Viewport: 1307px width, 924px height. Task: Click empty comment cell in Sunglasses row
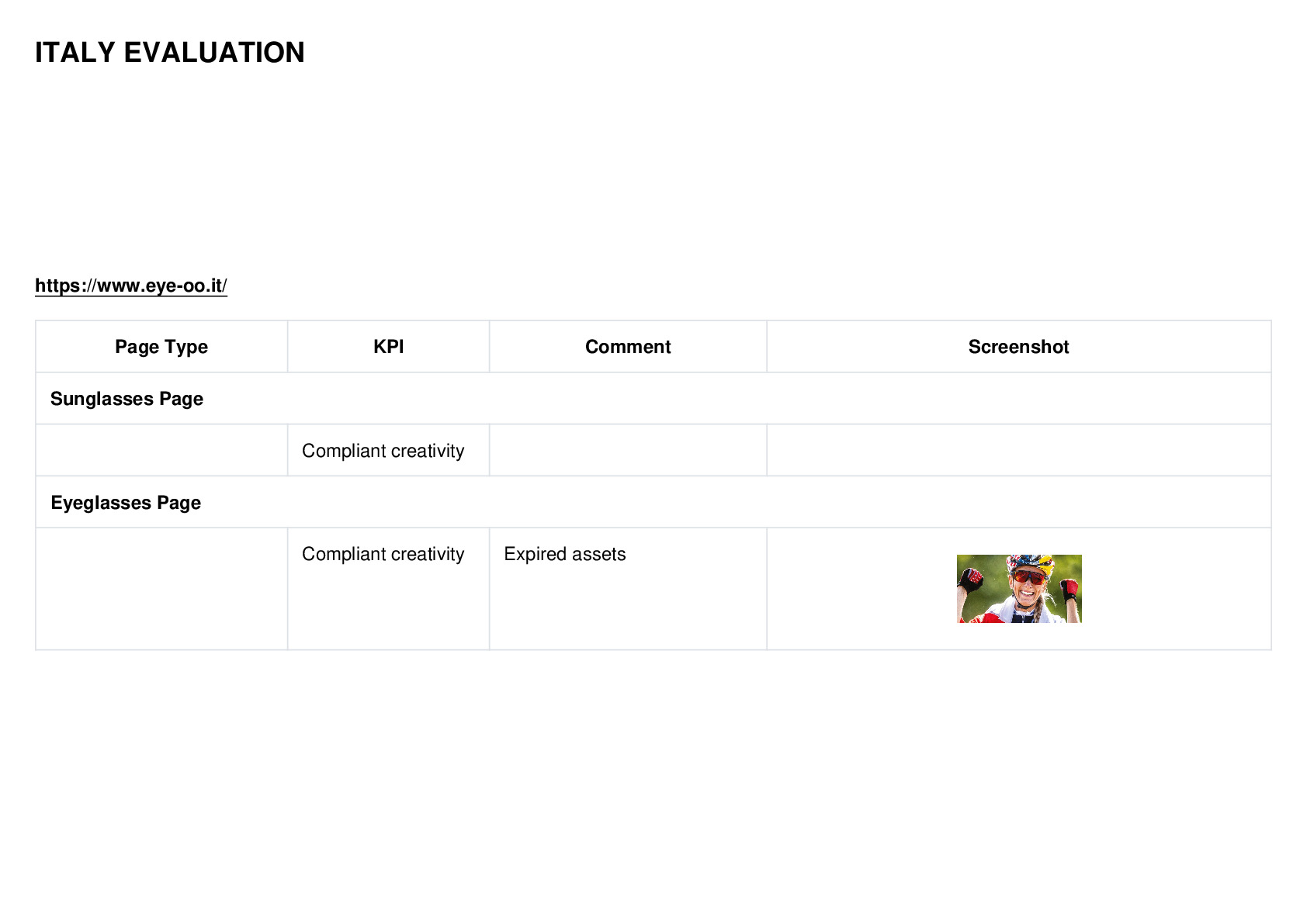(x=628, y=450)
